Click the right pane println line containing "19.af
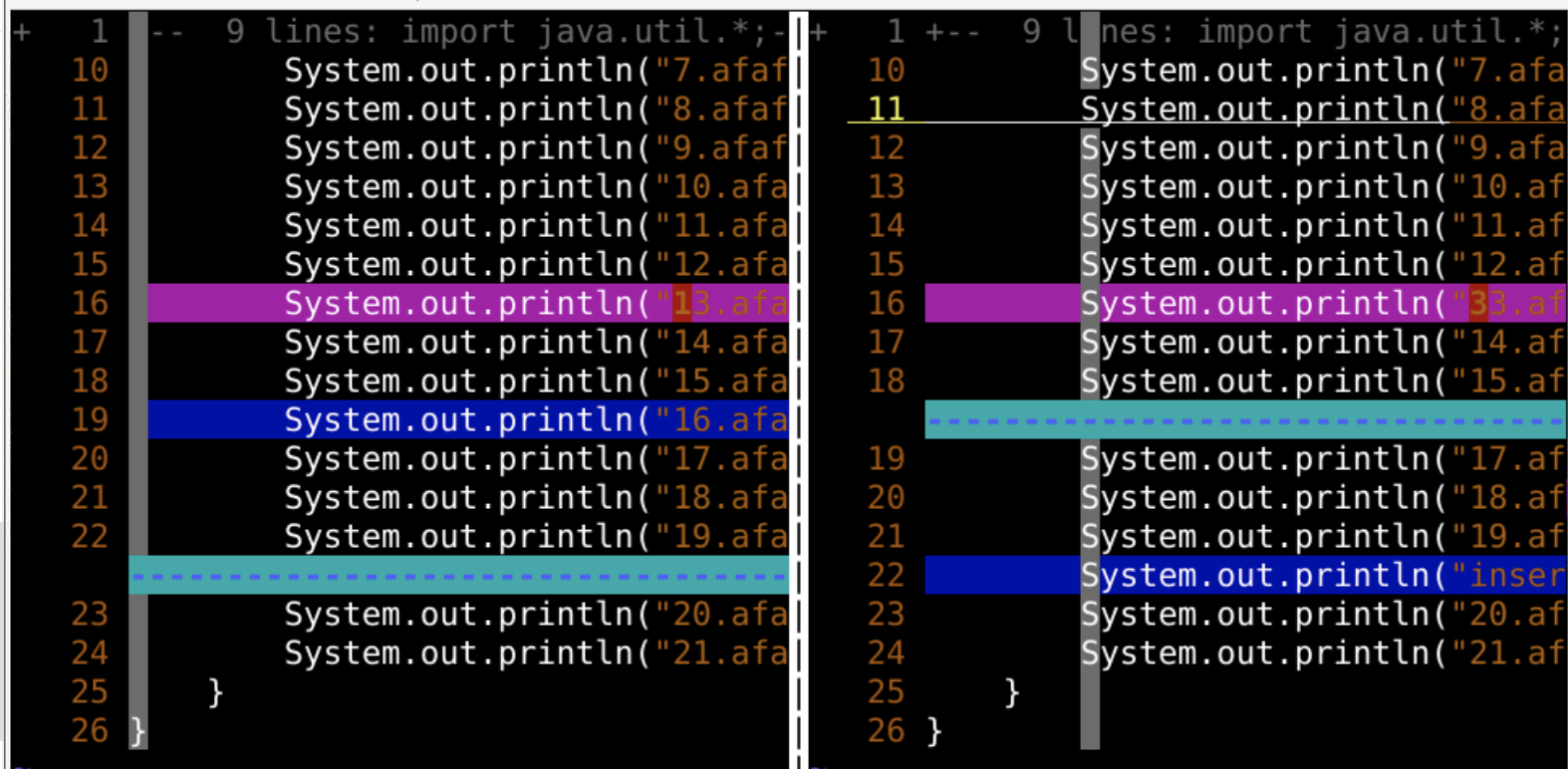1568x769 pixels. coord(1323,537)
